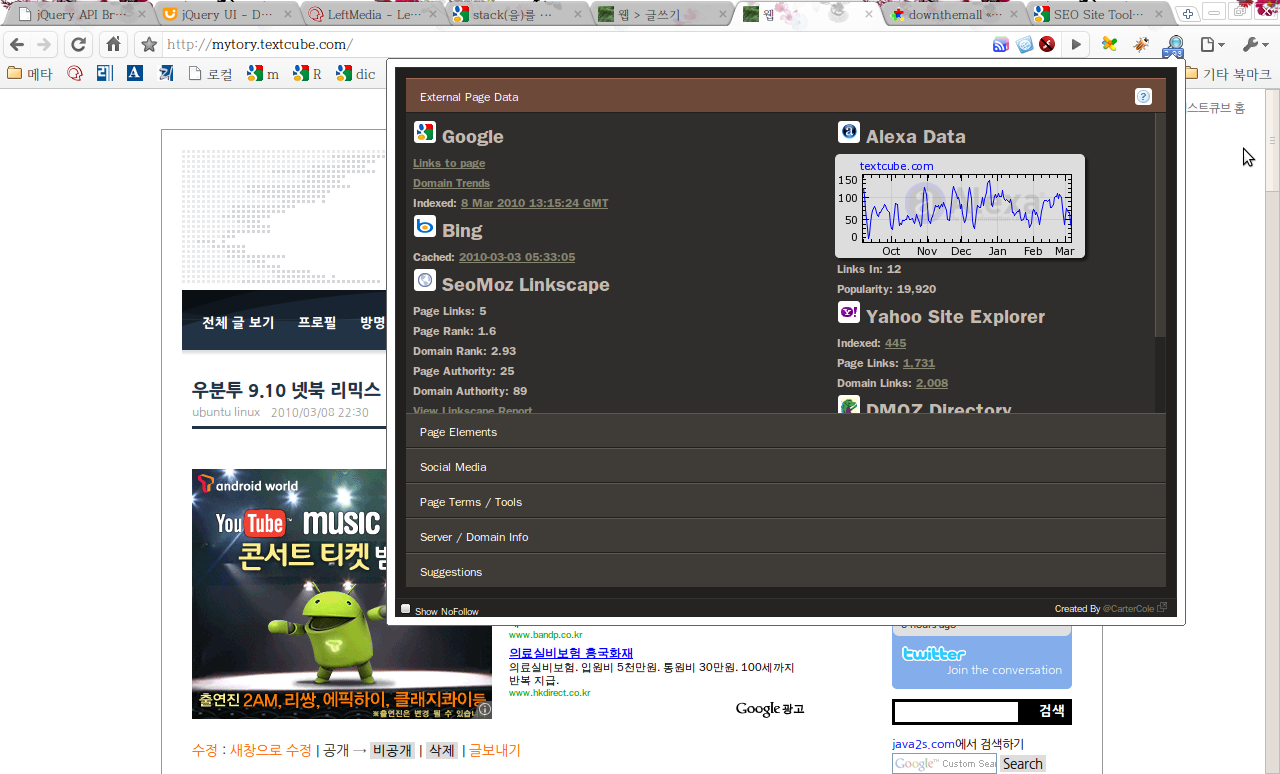Expand the Page Terms / Tools section
Image resolution: width=1280 pixels, height=774 pixels.
(786, 502)
